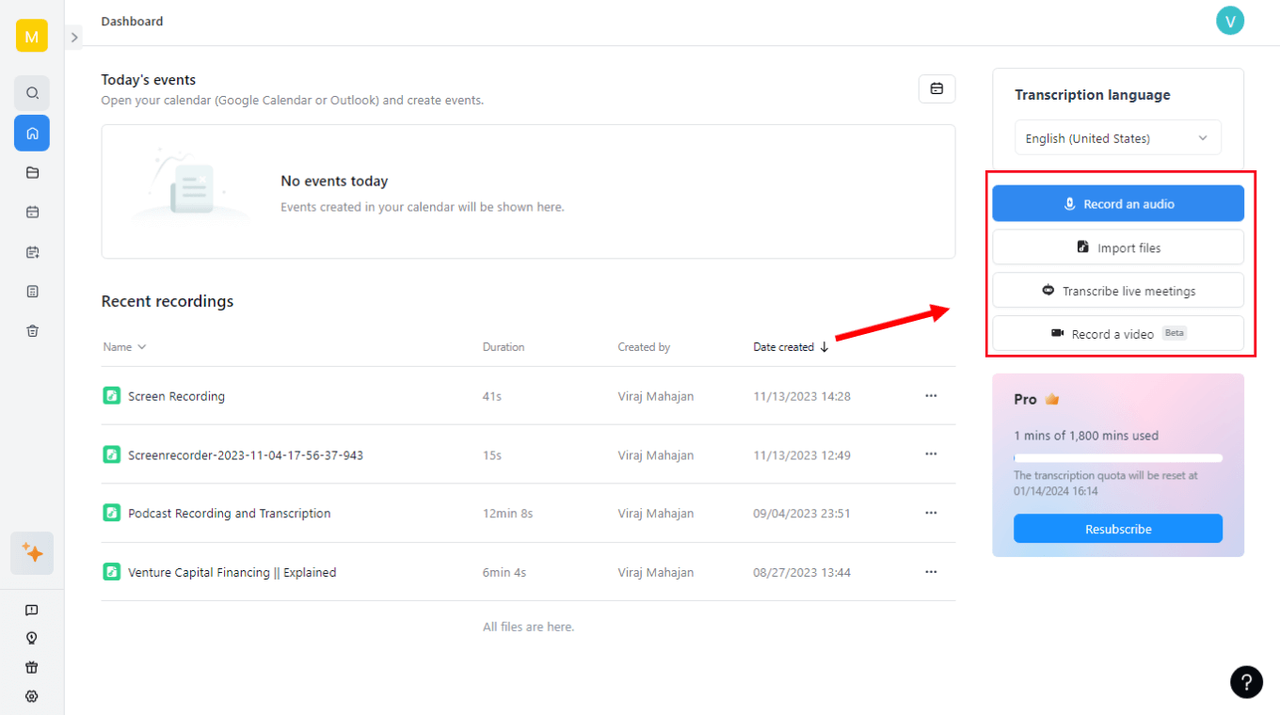Open the settings gear icon
The height and width of the screenshot is (715, 1280).
pos(32,696)
